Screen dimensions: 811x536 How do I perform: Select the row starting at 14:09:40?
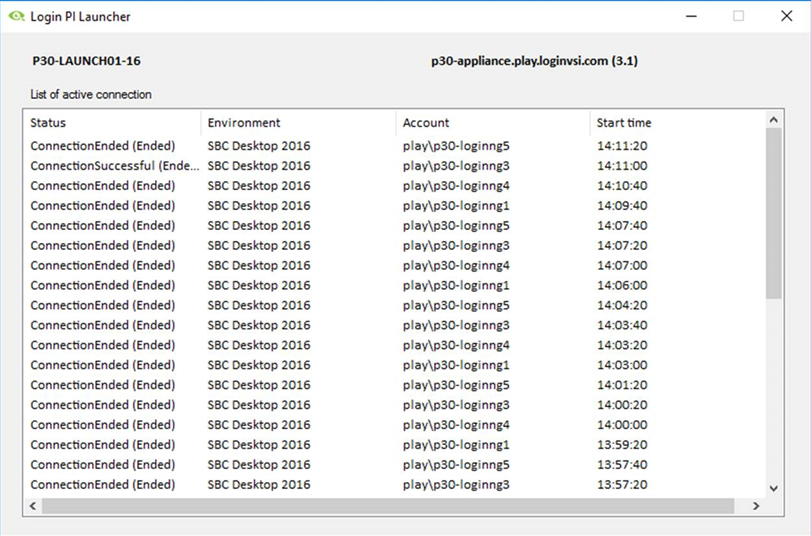pyautogui.click(x=395, y=205)
